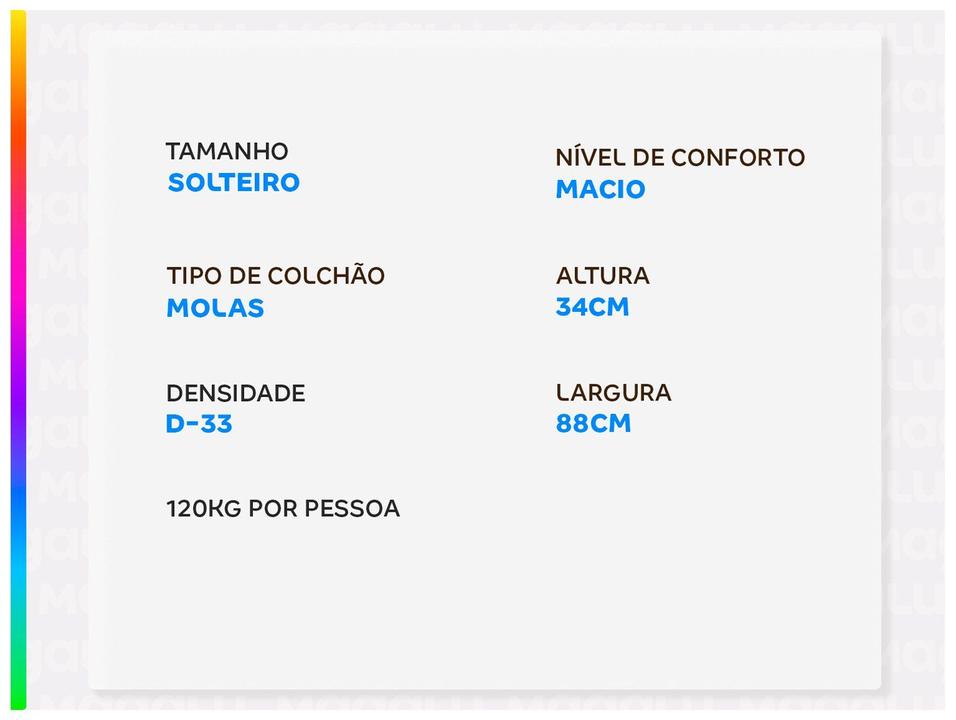Select the SOLTEIRO size value
Viewport: 956px width, 720px height.
(233, 183)
